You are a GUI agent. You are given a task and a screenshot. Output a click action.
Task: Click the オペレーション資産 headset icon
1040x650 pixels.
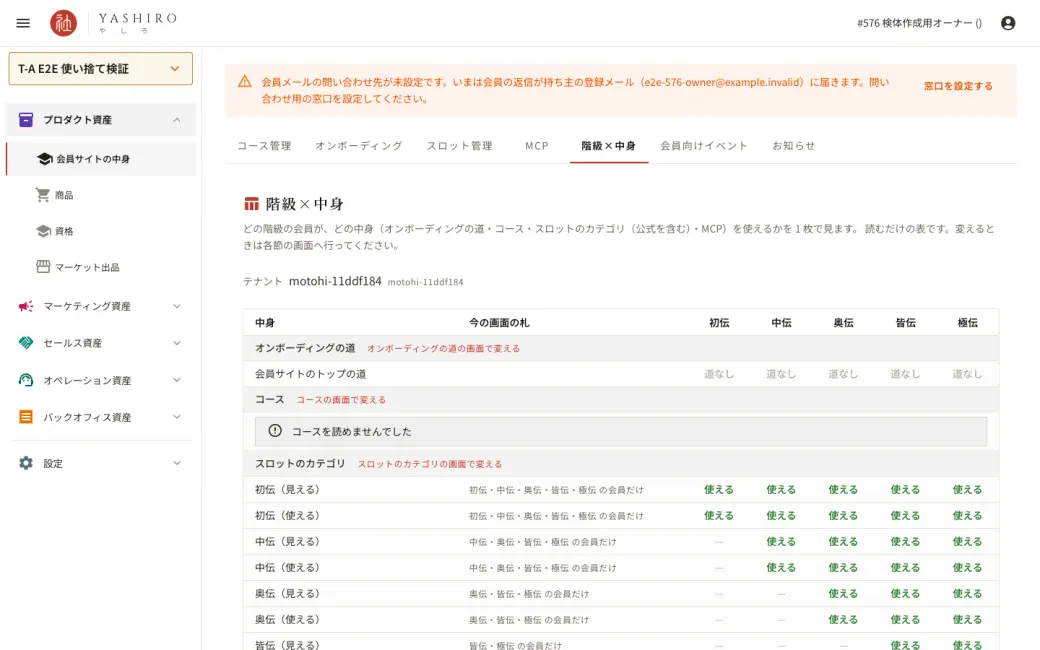(x=26, y=380)
